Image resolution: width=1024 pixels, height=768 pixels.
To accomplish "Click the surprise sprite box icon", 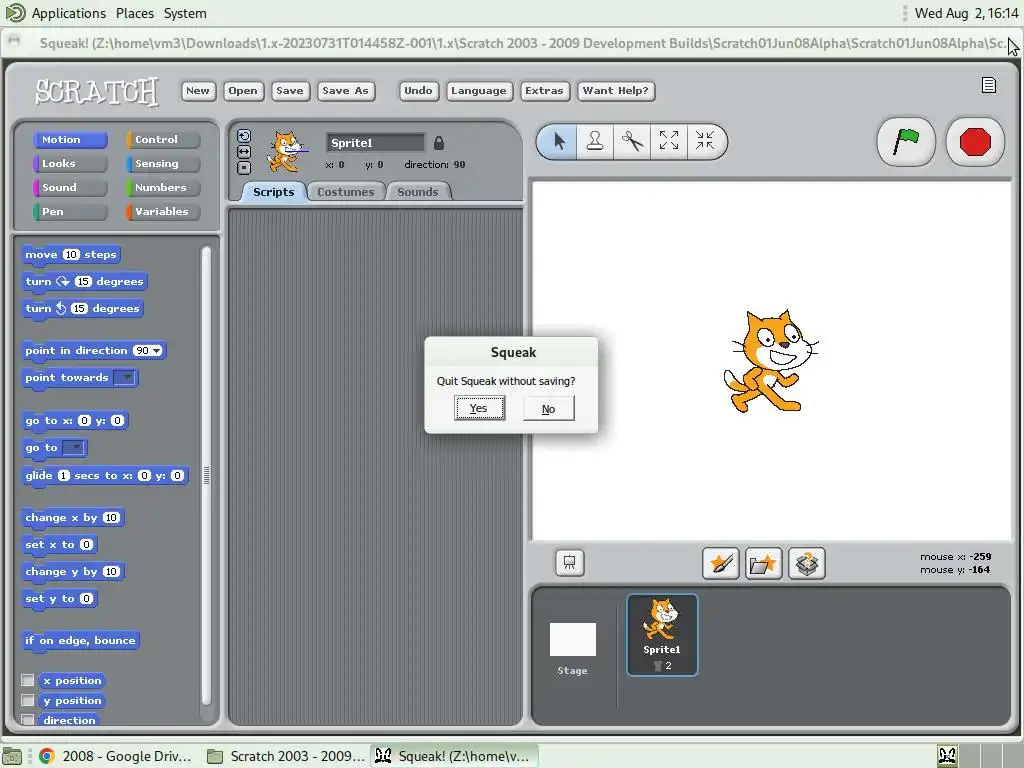I will tap(807, 563).
